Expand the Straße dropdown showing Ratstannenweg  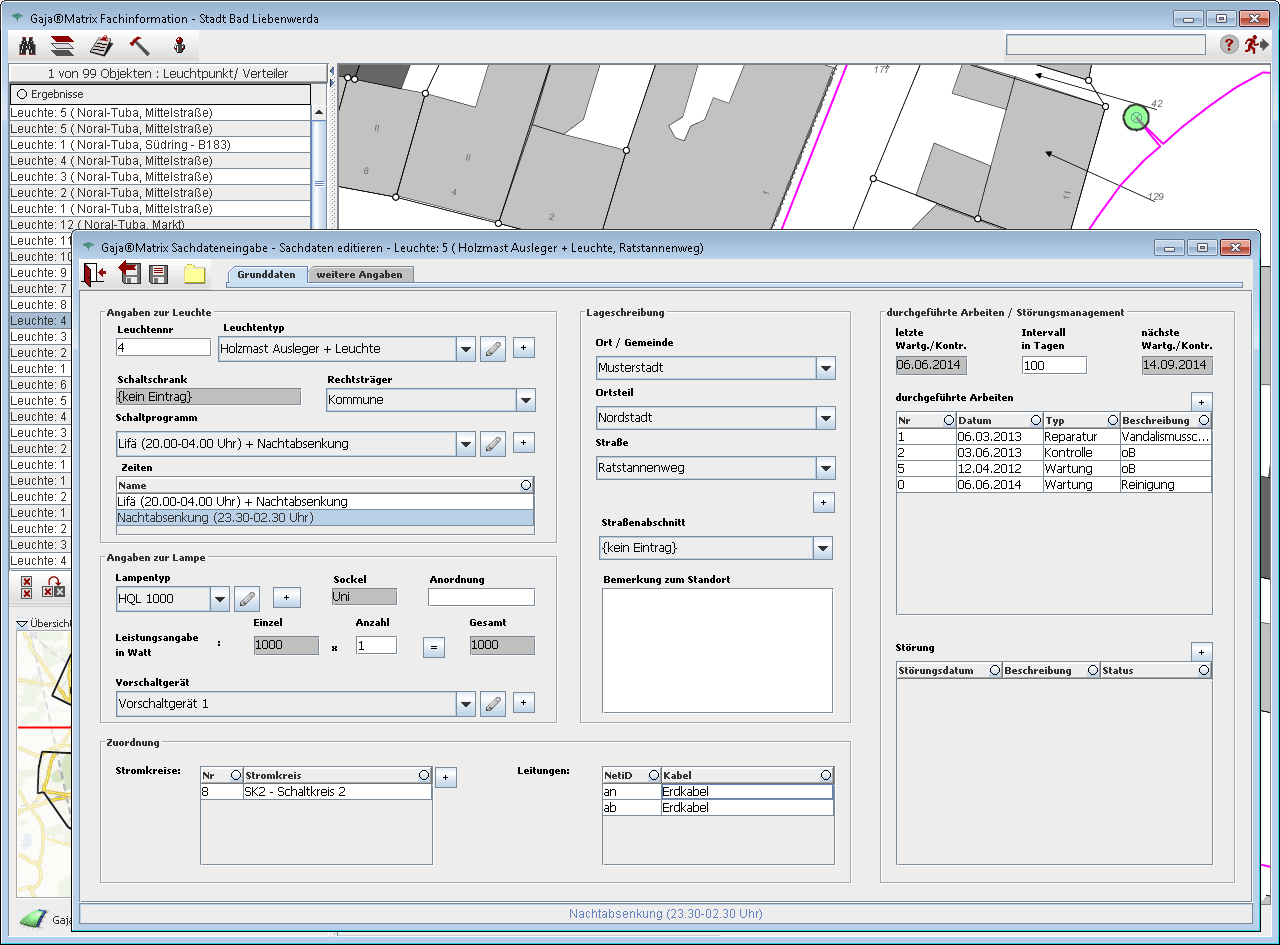click(x=825, y=468)
